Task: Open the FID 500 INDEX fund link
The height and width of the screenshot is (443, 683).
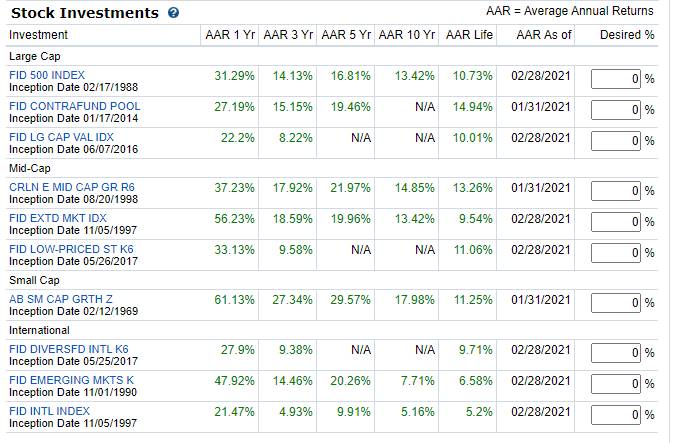Action: pyautogui.click(x=47, y=75)
